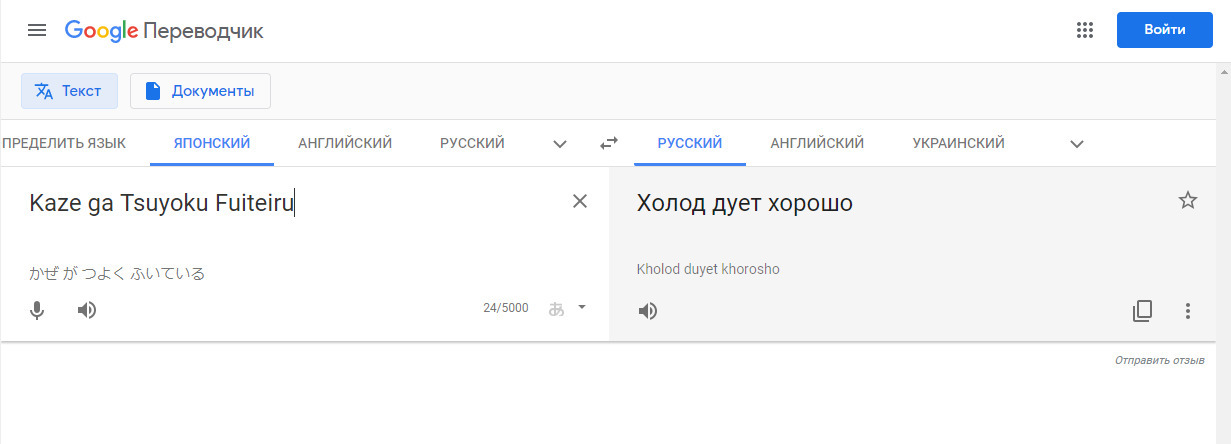Screen dimensions: 1231x444
Task: Click the Отправить отзыв feedback link
Action: click(1159, 360)
